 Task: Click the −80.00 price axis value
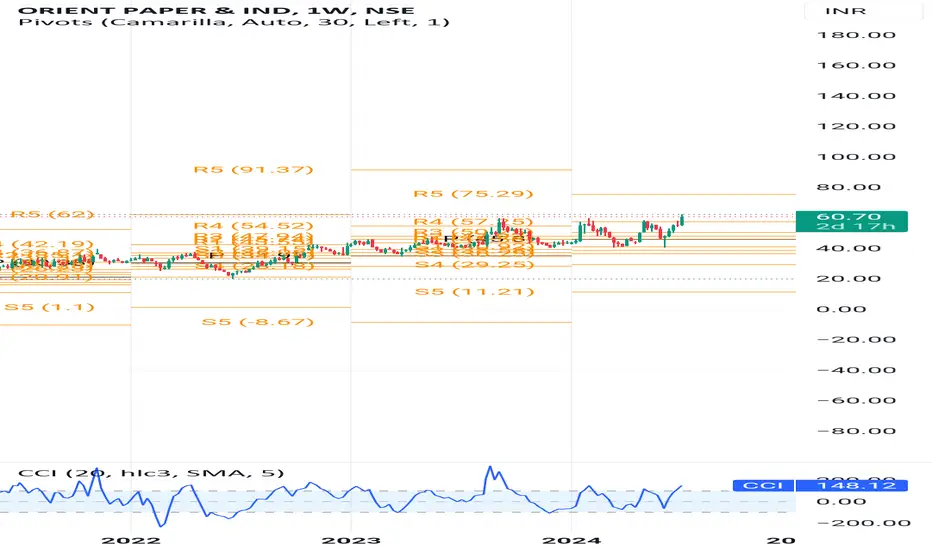tap(856, 431)
